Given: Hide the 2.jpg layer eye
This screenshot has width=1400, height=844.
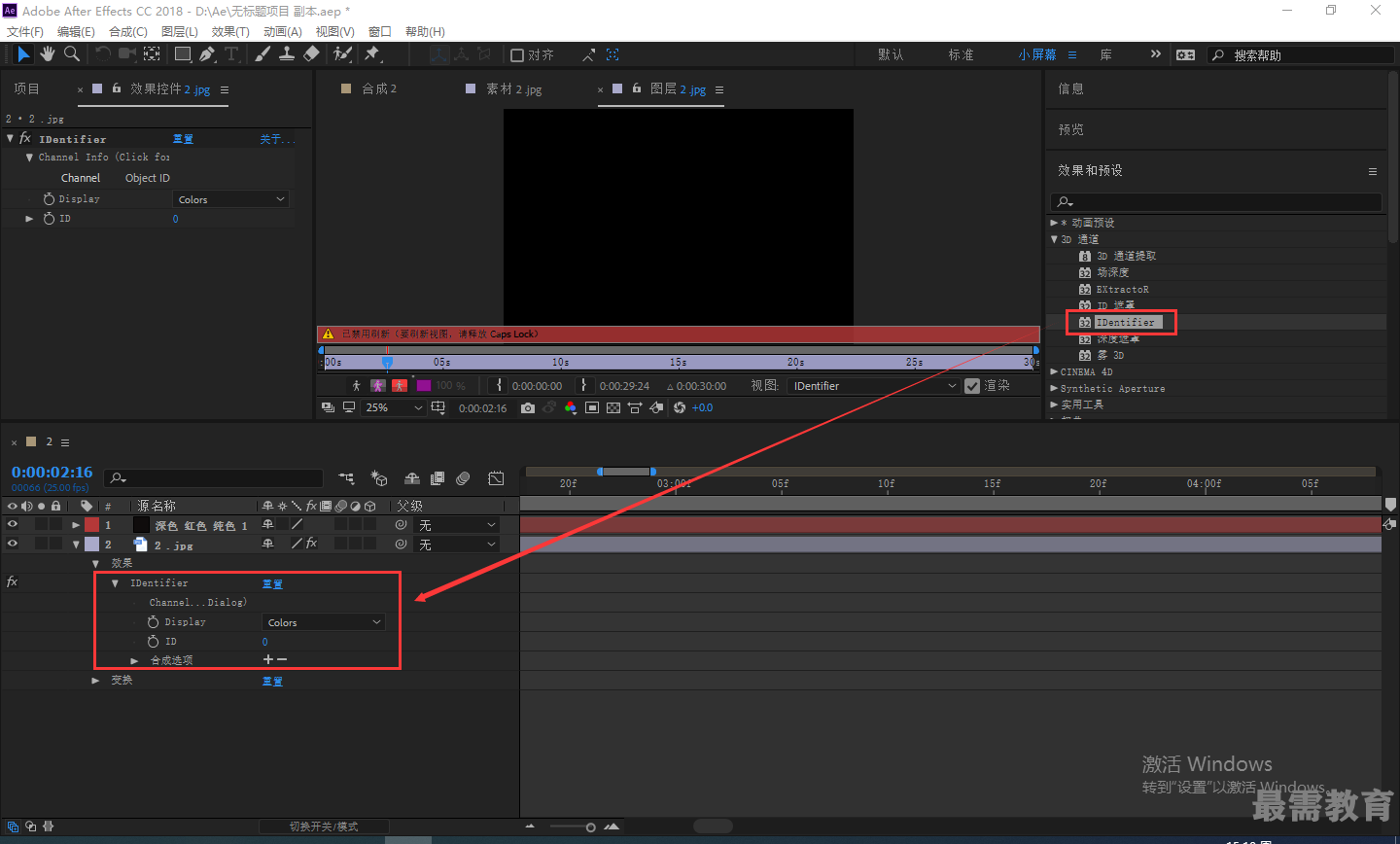Looking at the screenshot, I should (x=13, y=545).
